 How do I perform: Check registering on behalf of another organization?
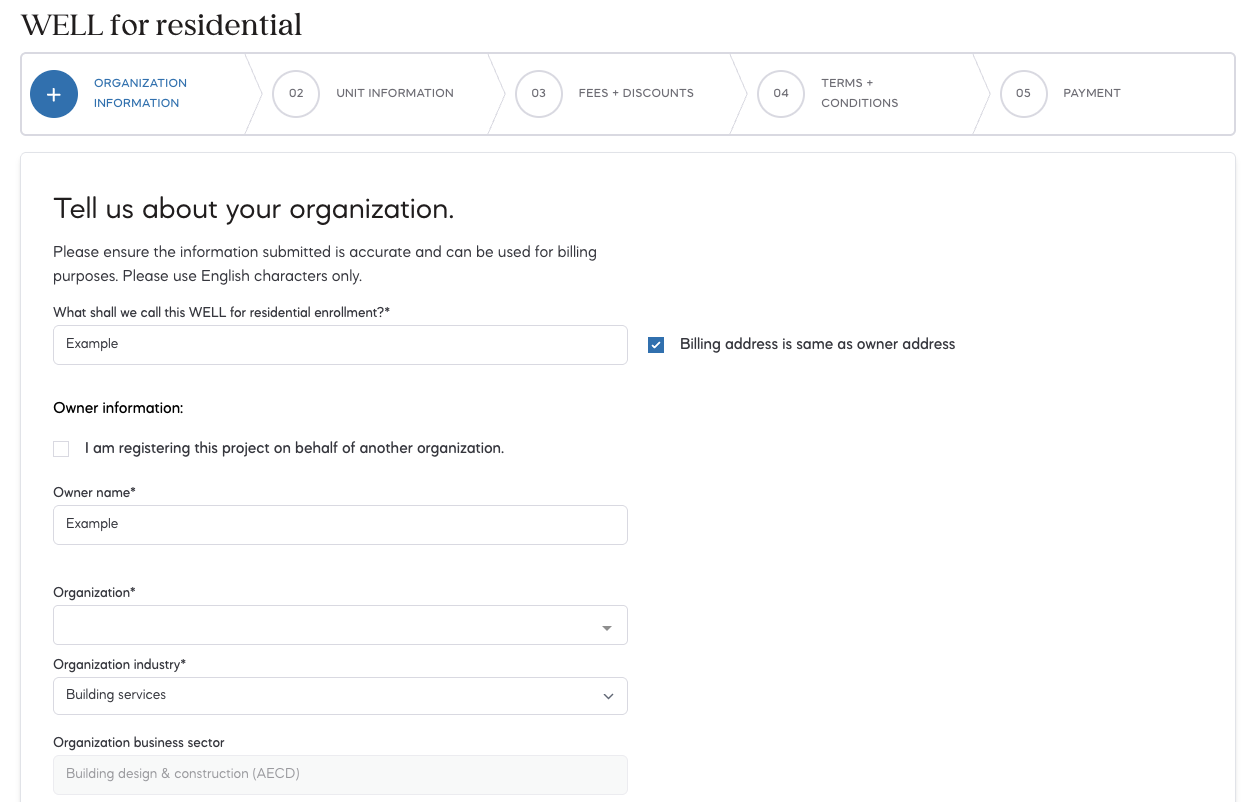click(x=61, y=449)
